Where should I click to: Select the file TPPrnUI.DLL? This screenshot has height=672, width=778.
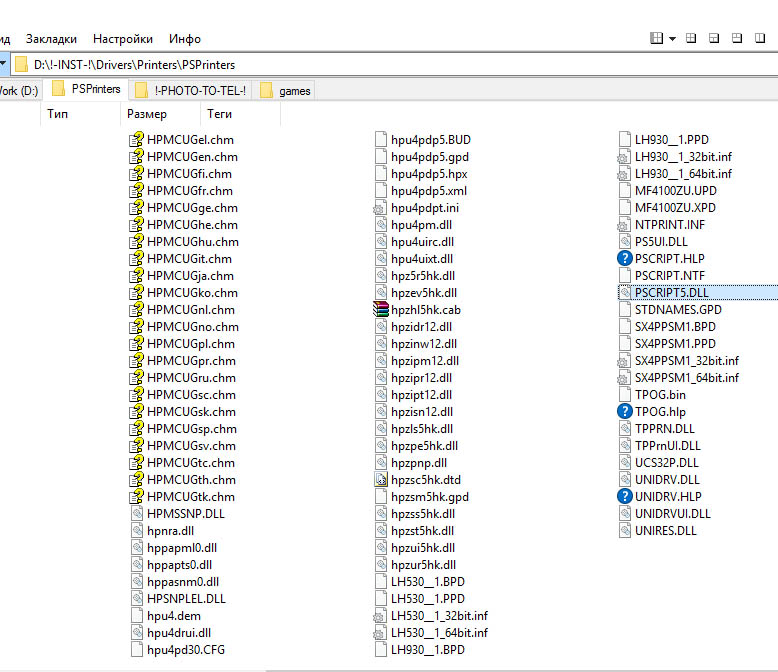[x=668, y=446]
